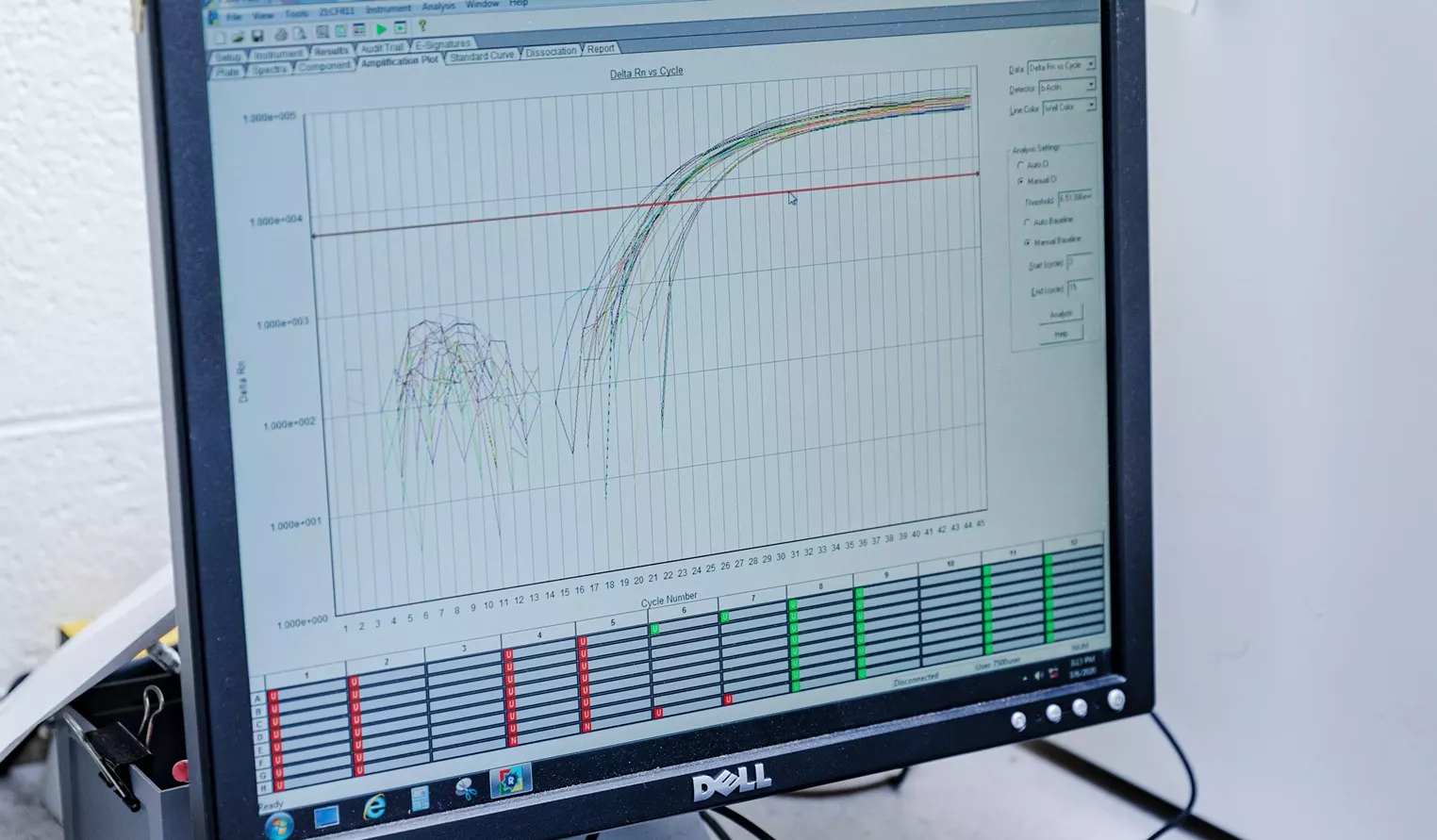Screen dimensions: 1437x840
Task: Switch to the Dissociation tab
Action: [552, 52]
